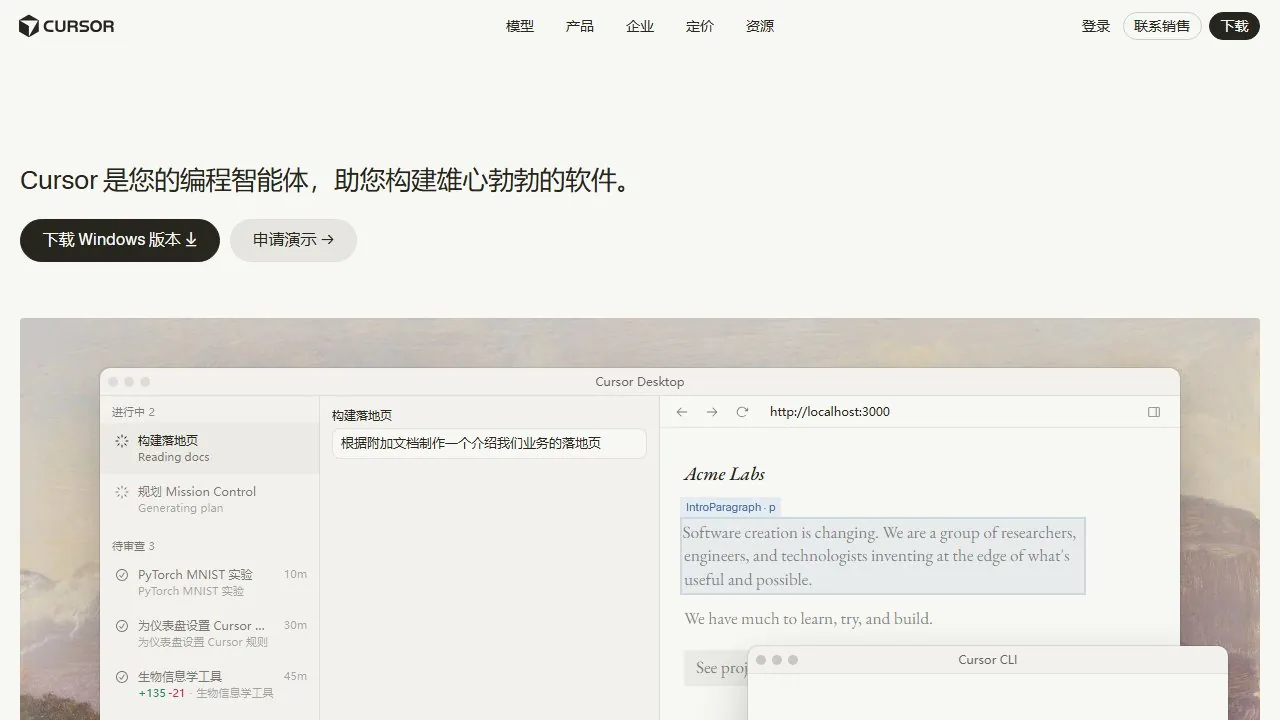This screenshot has width=1280, height=720.
Task: Click the Cursor logo in header
Action: click(67, 26)
